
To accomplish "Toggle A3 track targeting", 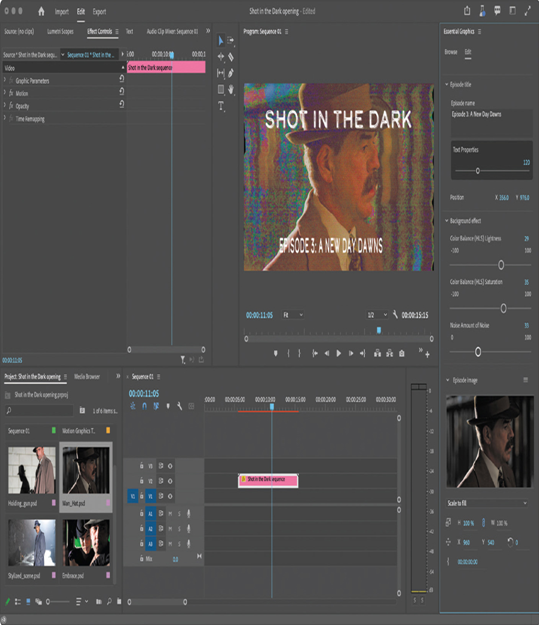I will click(150, 544).
